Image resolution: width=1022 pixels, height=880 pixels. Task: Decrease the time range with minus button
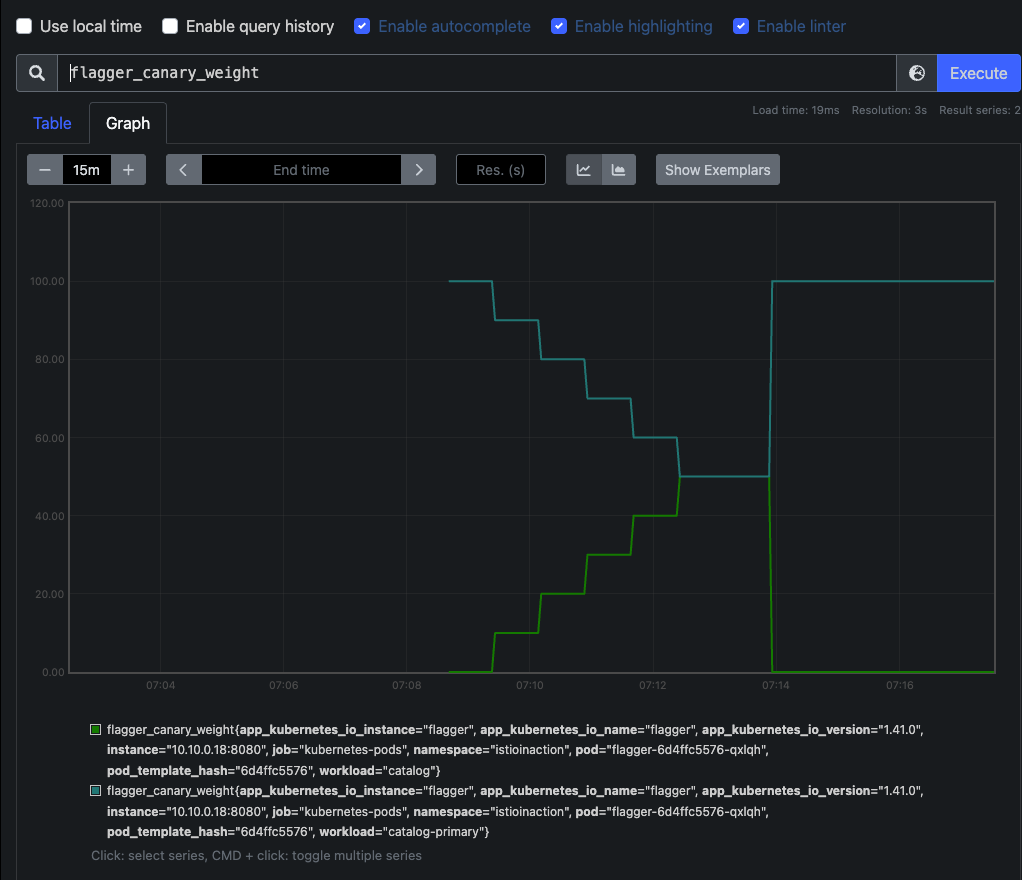pos(45,170)
